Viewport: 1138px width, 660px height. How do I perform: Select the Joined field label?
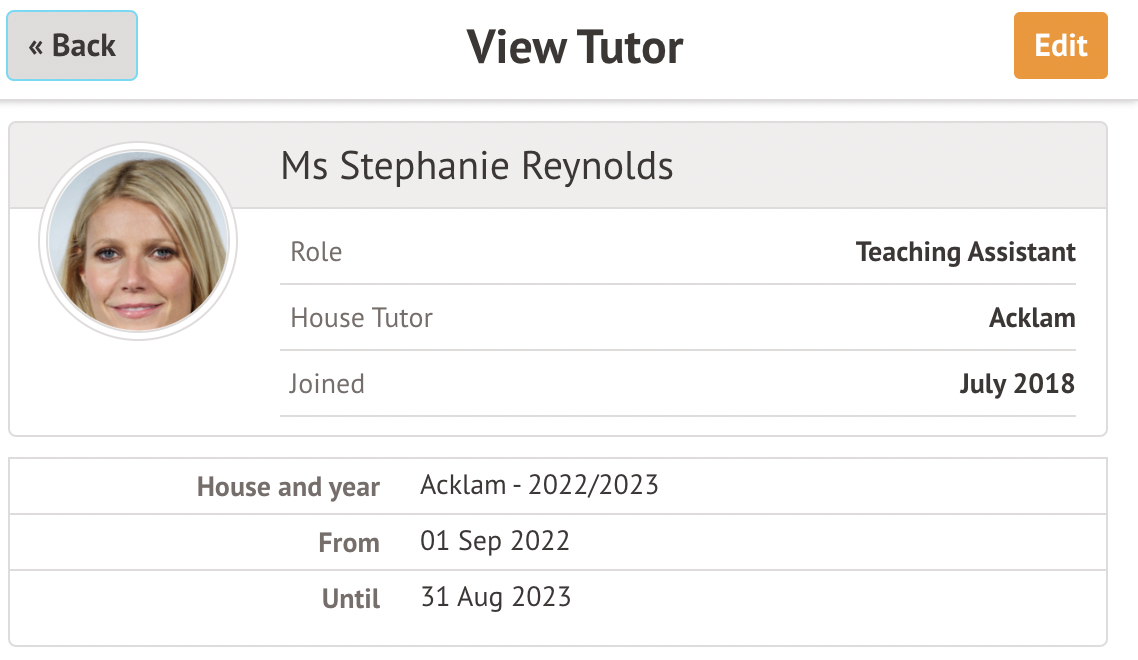tap(327, 384)
